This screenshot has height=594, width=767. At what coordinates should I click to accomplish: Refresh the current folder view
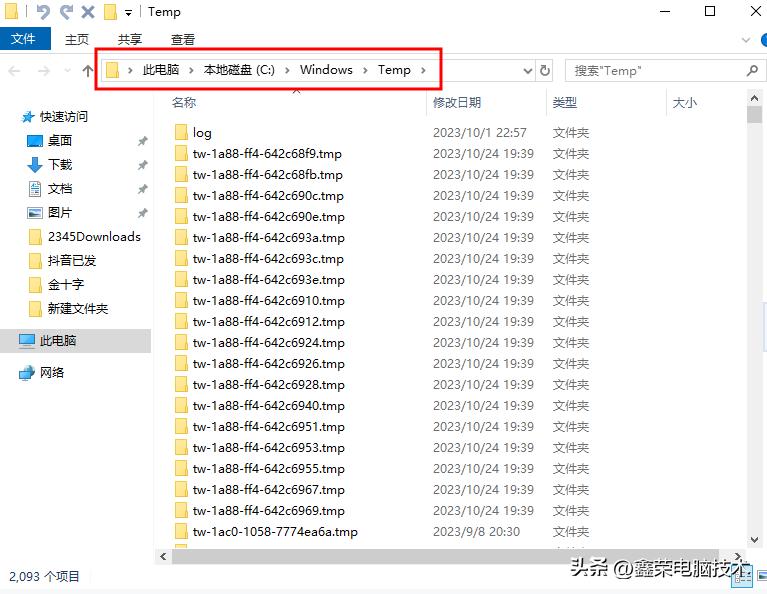545,70
